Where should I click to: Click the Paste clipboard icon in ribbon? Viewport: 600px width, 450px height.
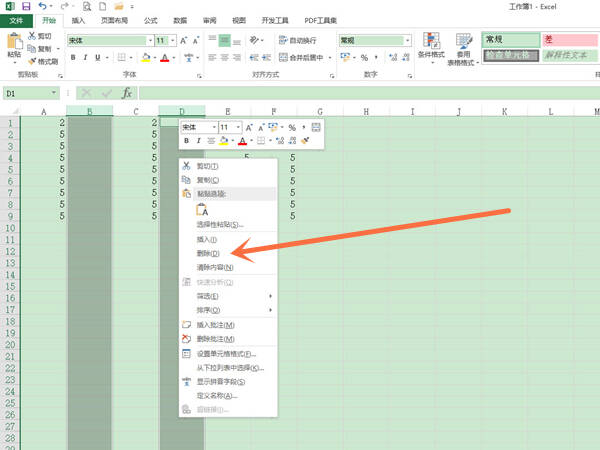coord(15,41)
